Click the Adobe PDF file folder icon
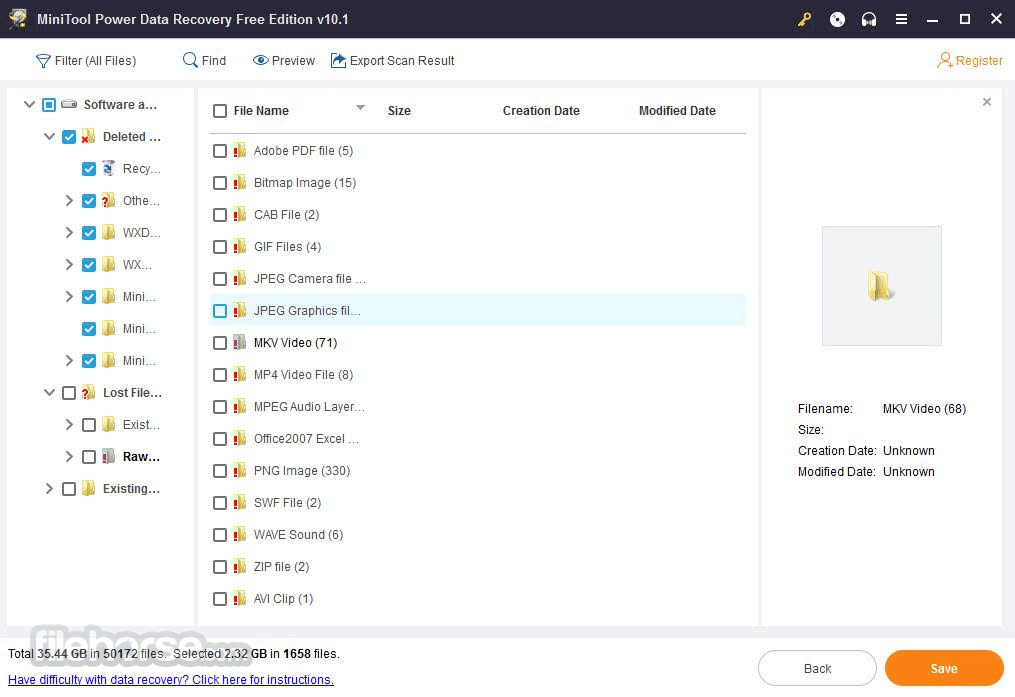Viewport: 1015px width, 697px height. pos(240,151)
